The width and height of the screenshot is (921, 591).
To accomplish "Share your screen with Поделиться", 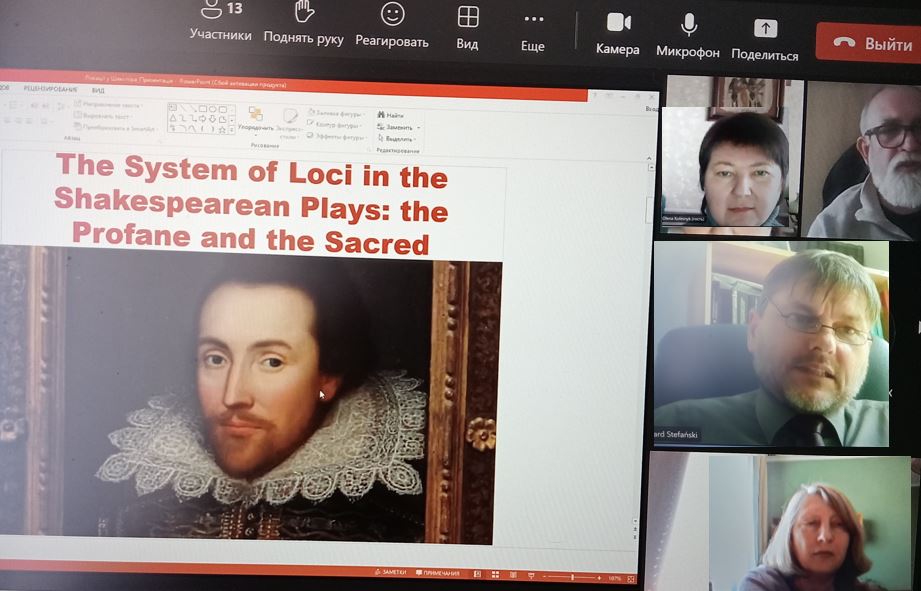I will [x=765, y=41].
